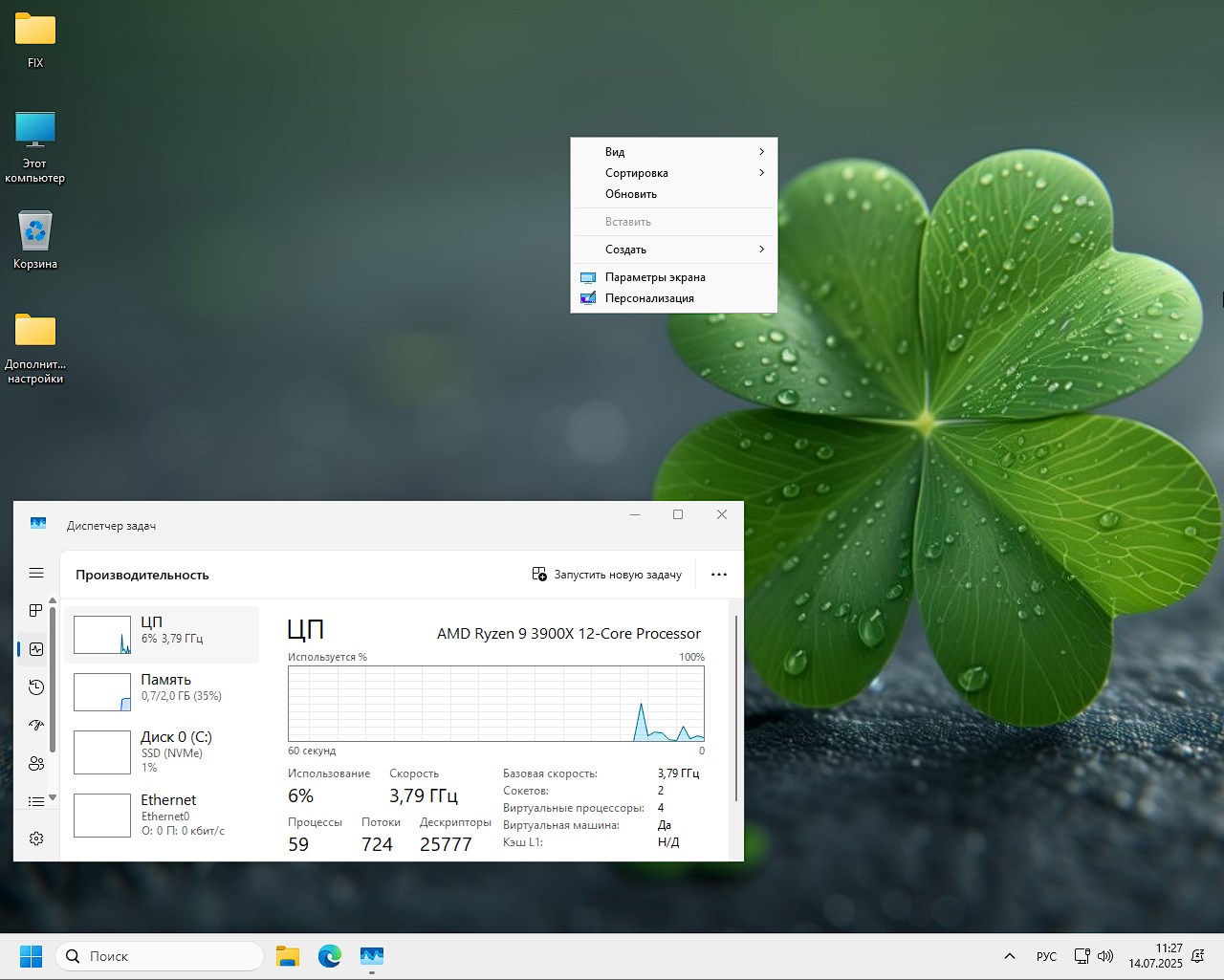Switch to the Users page in sidebar
Image resolution: width=1224 pixels, height=980 pixels.
[x=36, y=764]
